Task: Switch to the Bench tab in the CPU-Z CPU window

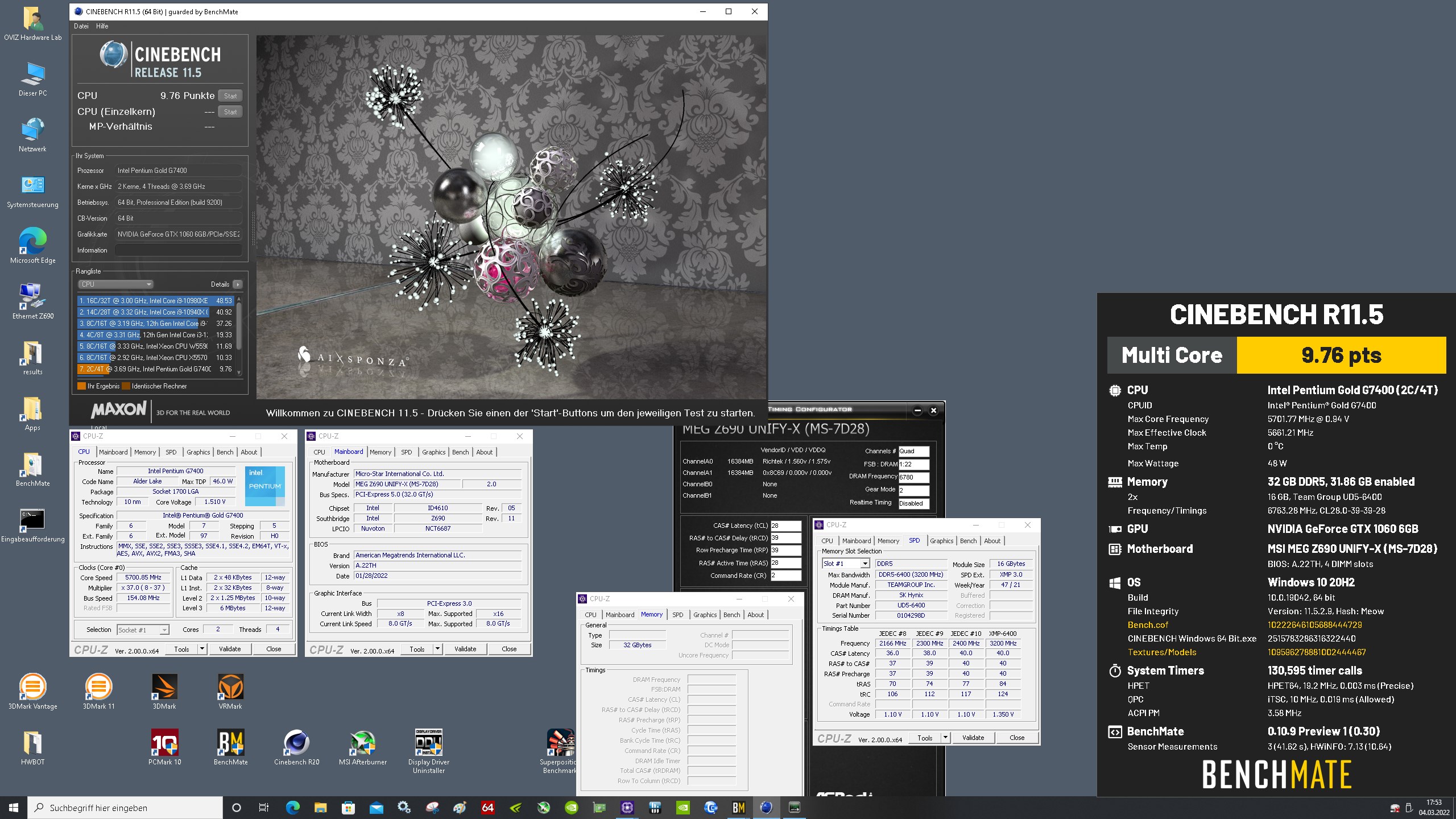Action: (225, 452)
